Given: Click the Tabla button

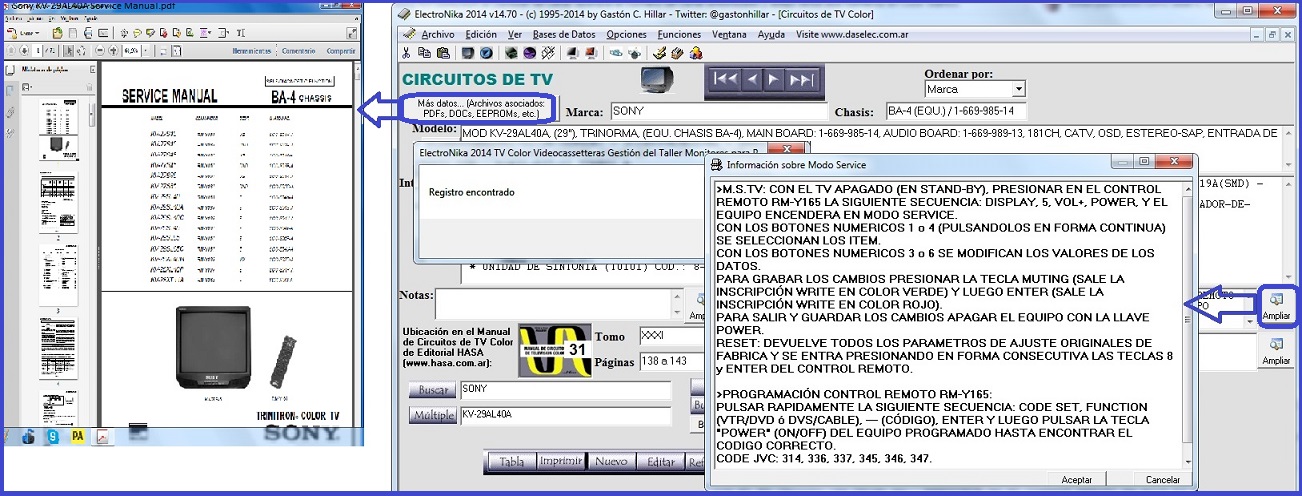Looking at the screenshot, I should point(511,461).
